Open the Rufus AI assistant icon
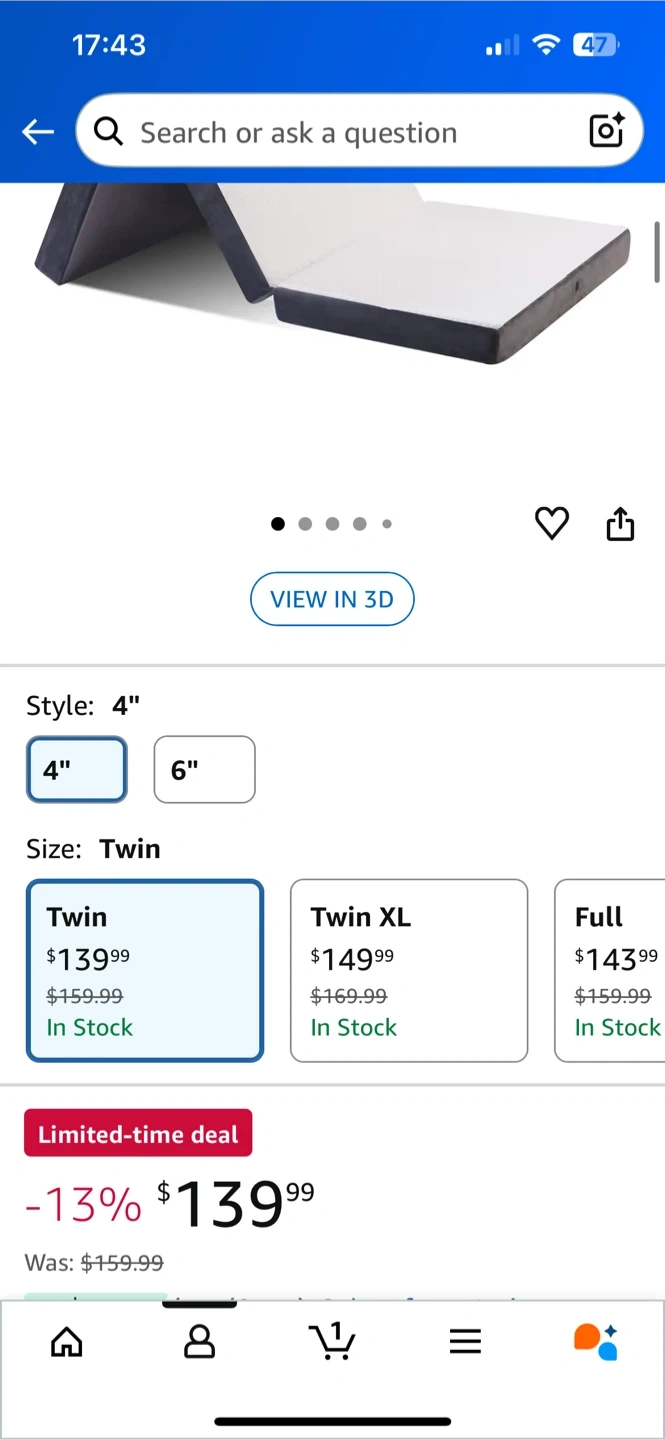The image size is (665, 1440). click(596, 1341)
